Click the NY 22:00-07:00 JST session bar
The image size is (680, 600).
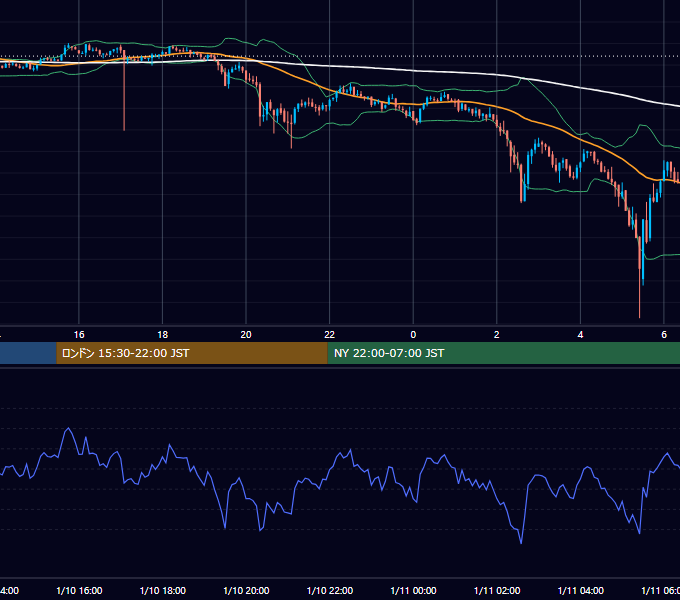coord(503,353)
